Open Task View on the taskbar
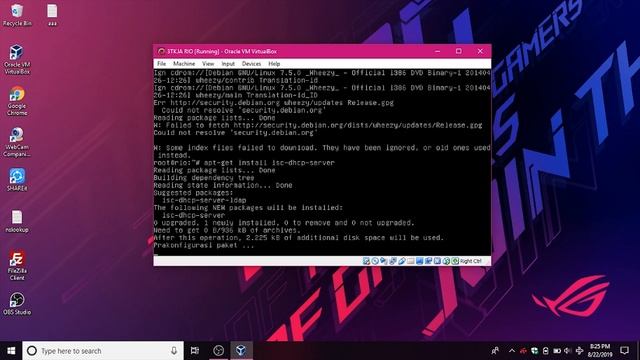The image size is (640, 360). [195, 351]
